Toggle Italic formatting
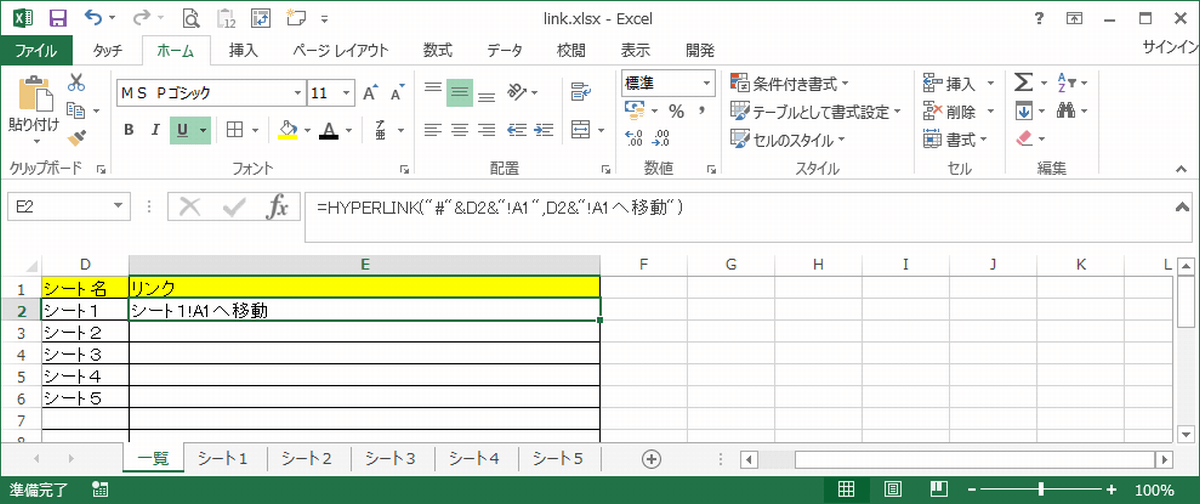1200x504 pixels. pyautogui.click(x=155, y=129)
